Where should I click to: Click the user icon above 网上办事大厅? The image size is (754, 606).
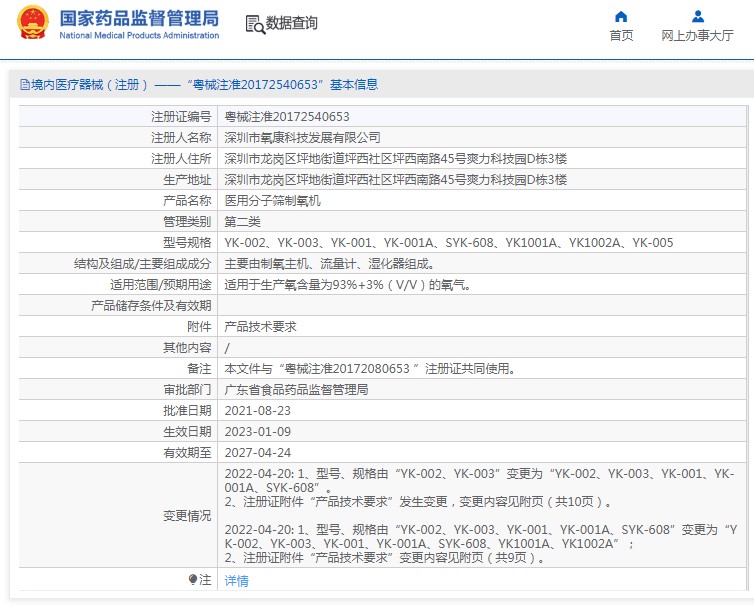(x=698, y=17)
